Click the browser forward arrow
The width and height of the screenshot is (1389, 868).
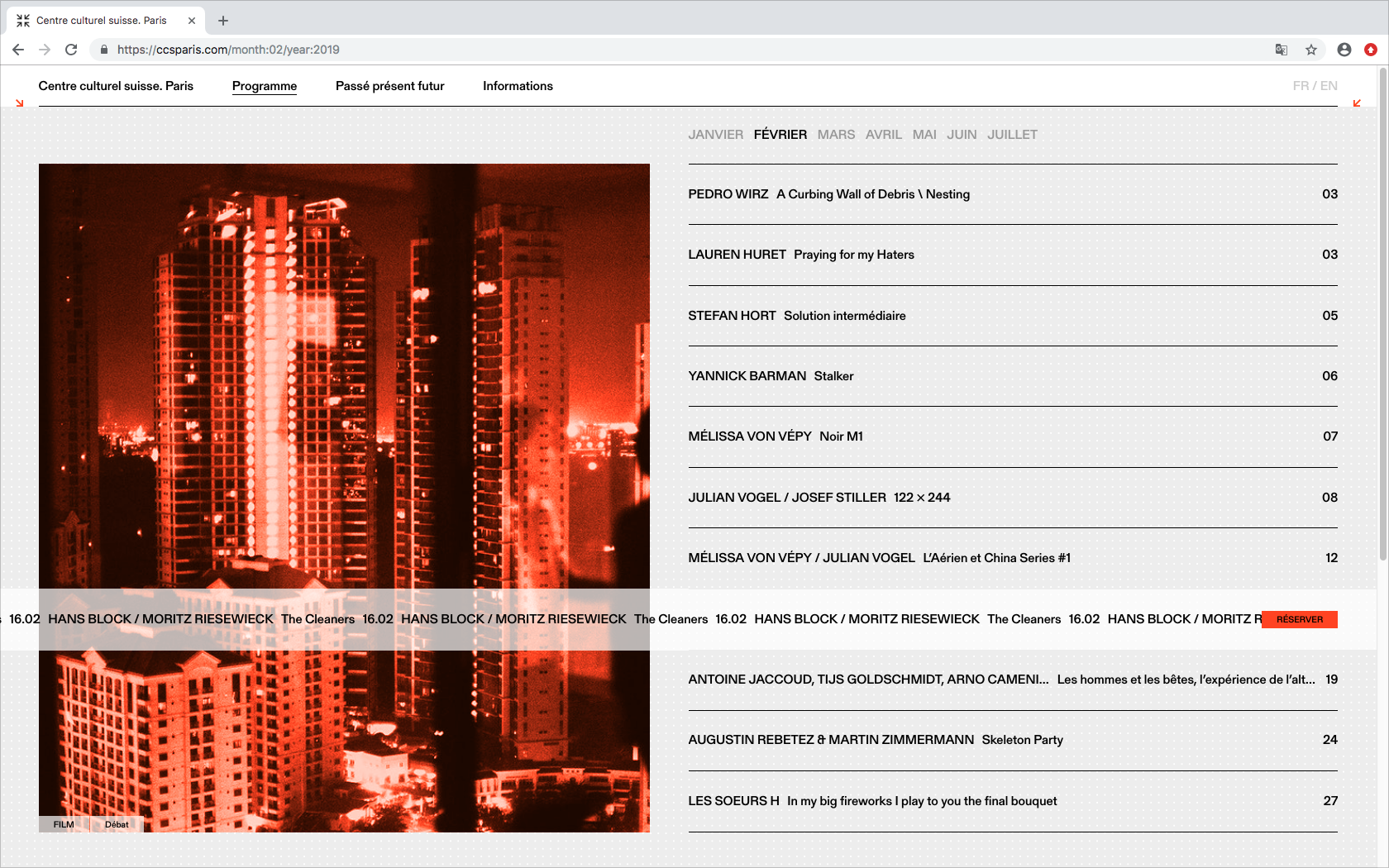[45, 50]
